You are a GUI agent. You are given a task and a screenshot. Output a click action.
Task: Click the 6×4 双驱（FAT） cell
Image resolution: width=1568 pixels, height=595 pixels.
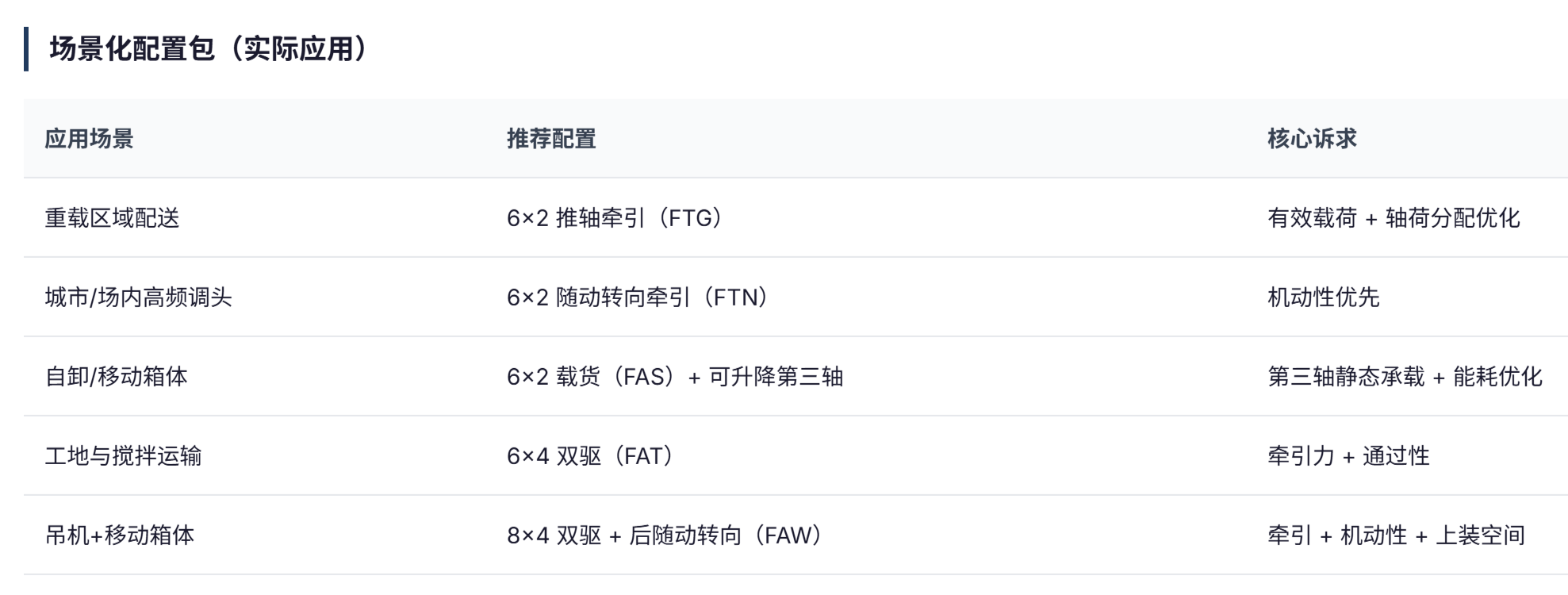(x=590, y=456)
